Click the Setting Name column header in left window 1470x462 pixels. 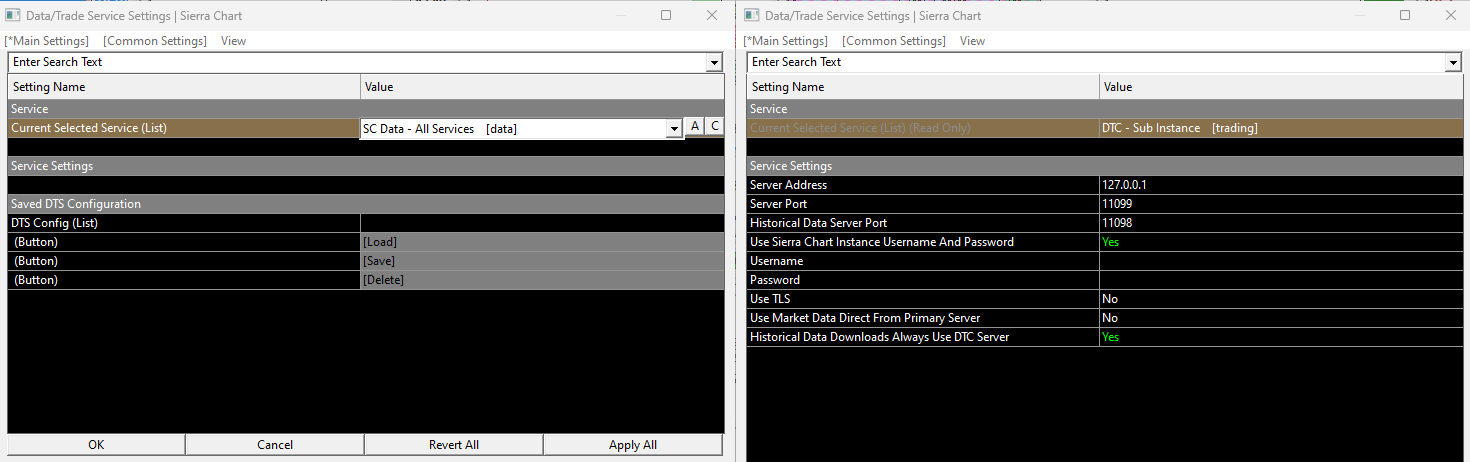pos(184,87)
